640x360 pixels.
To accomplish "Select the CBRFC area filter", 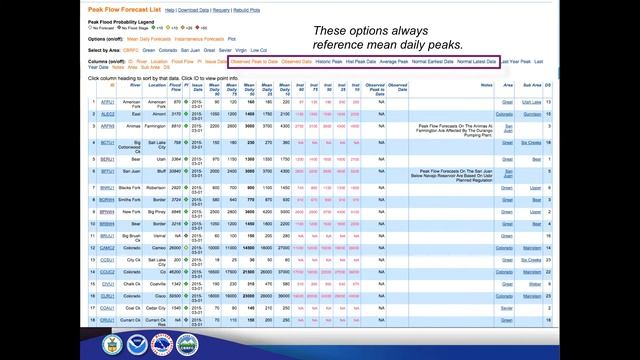I will (x=131, y=50).
